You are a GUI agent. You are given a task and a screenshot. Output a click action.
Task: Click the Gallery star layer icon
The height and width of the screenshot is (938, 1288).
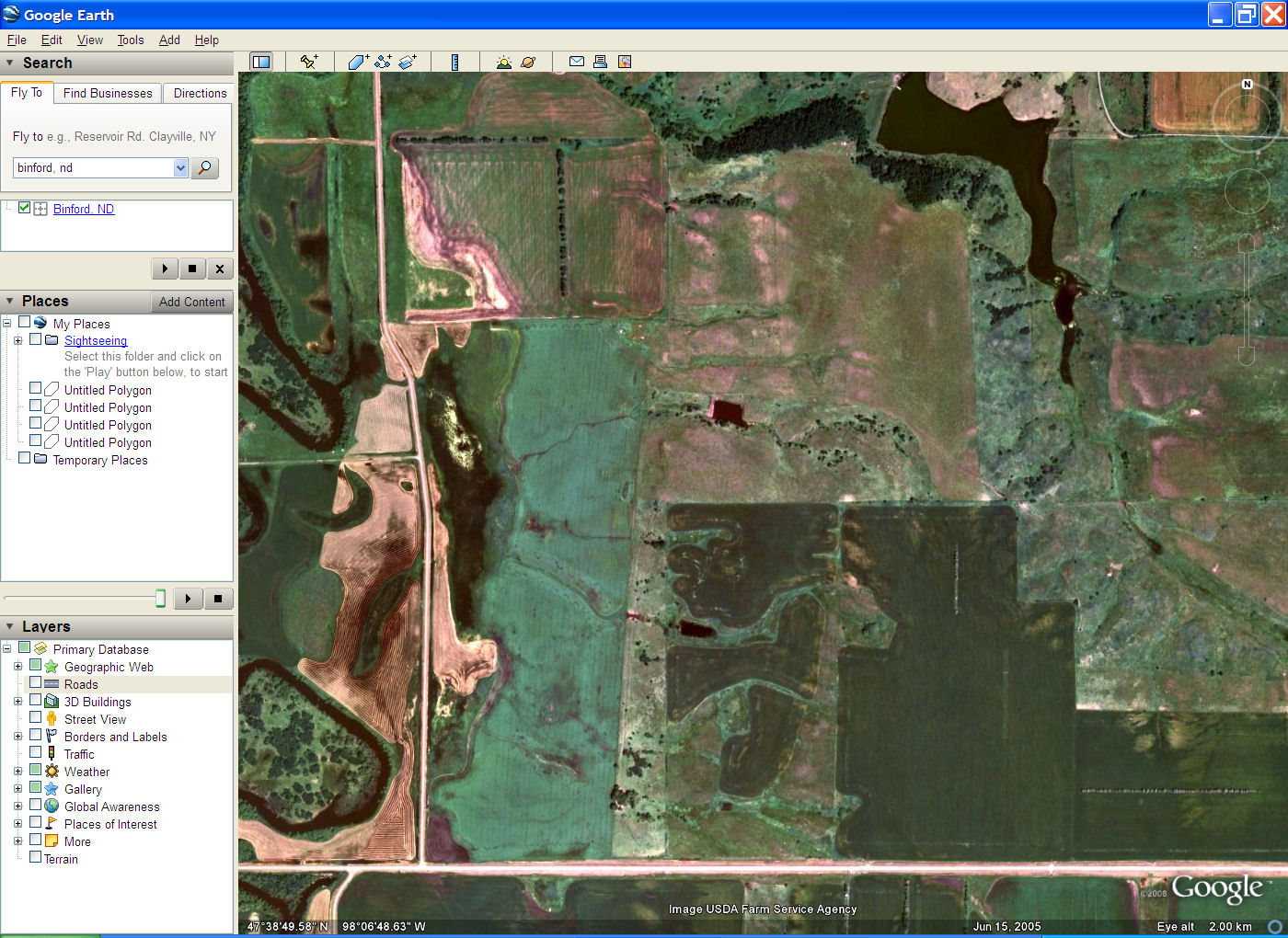point(52,788)
